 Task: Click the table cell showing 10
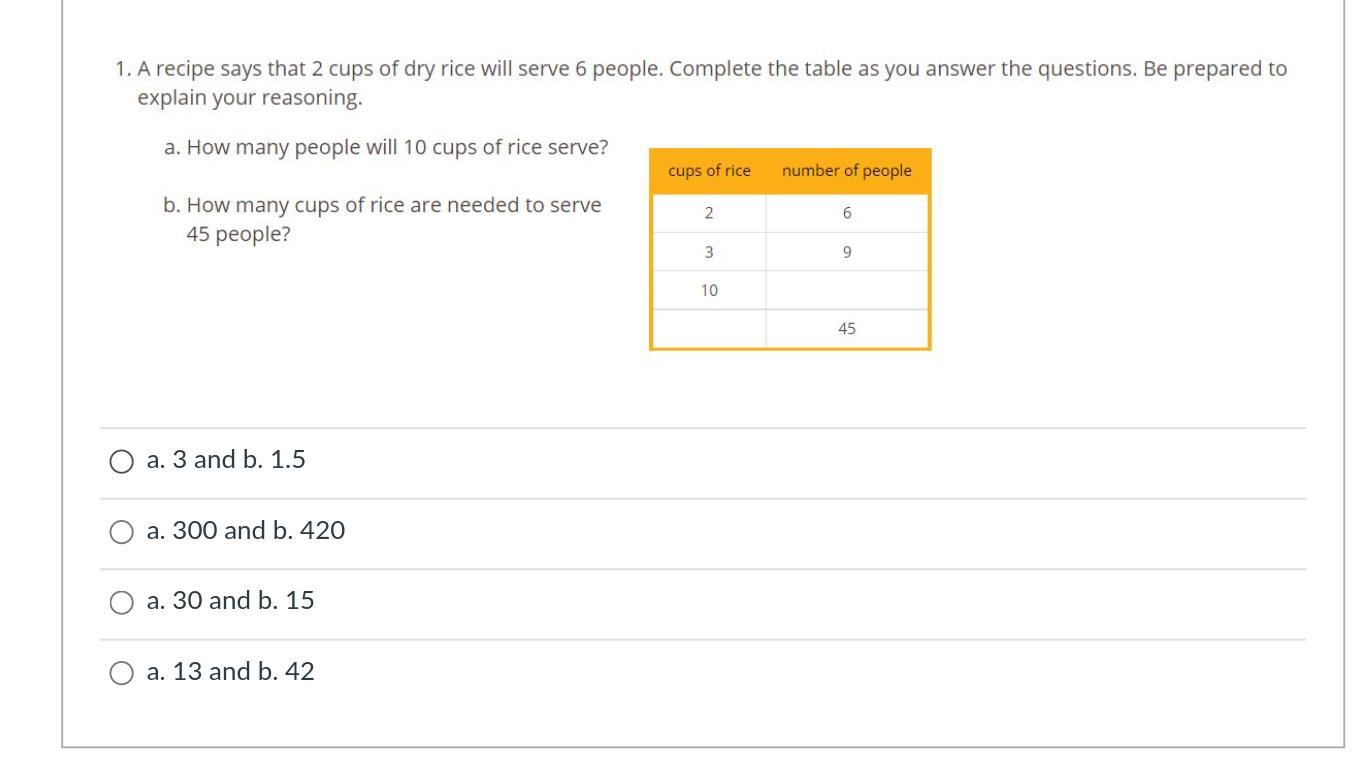pos(709,290)
